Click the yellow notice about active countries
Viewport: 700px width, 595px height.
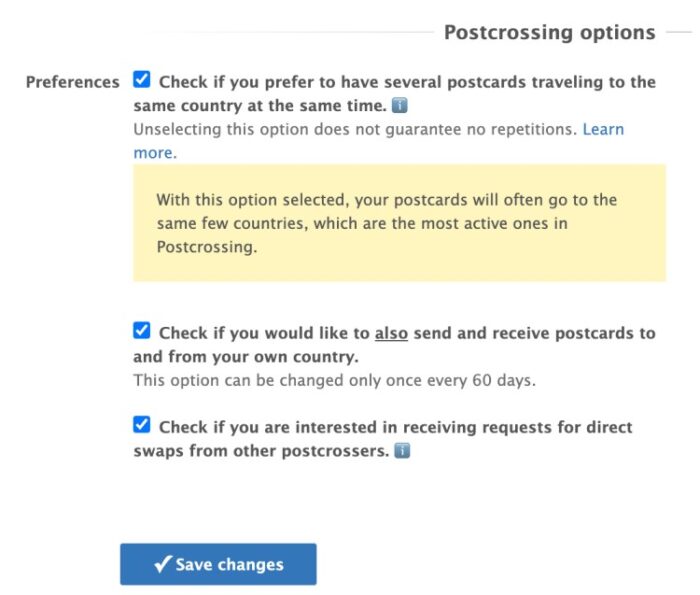coord(399,223)
